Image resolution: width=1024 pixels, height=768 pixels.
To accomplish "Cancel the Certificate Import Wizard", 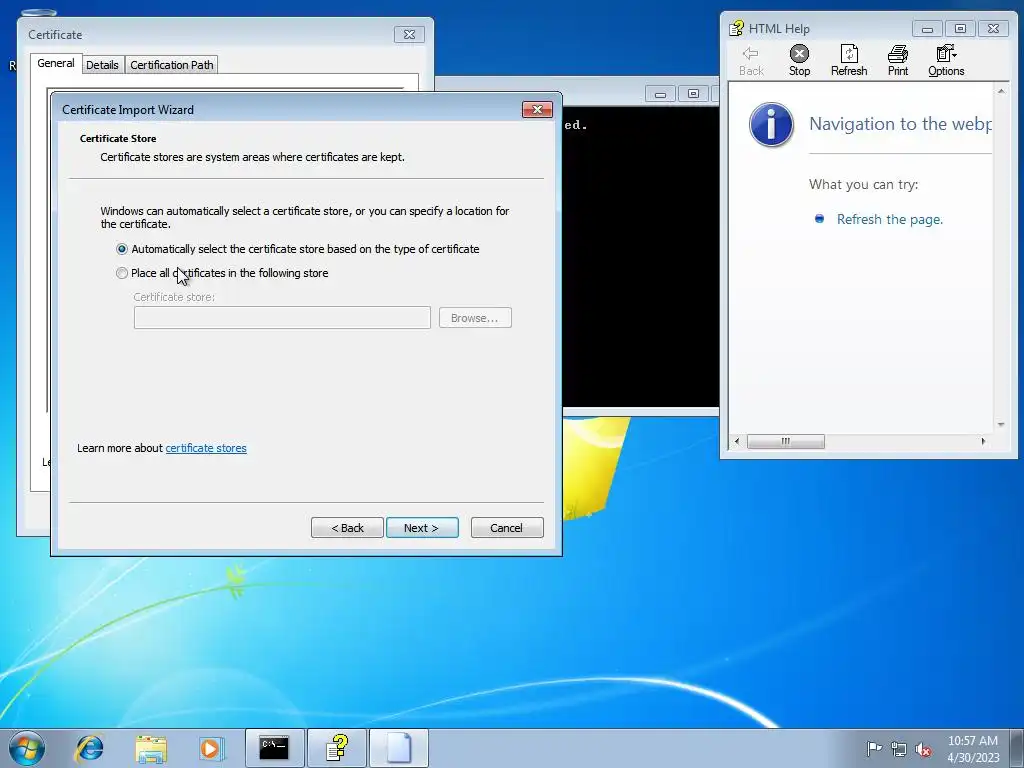I will (507, 528).
